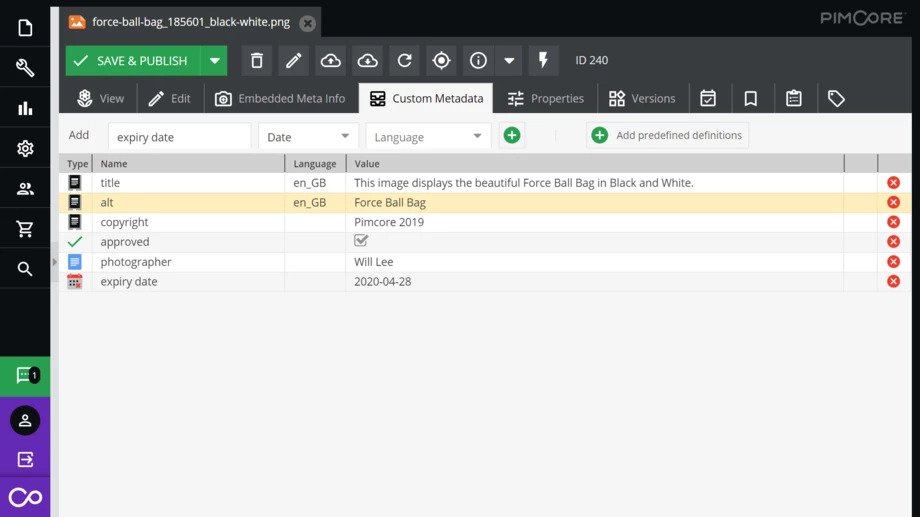Click the Value column header
The height and width of the screenshot is (517, 920).
pyautogui.click(x=595, y=164)
